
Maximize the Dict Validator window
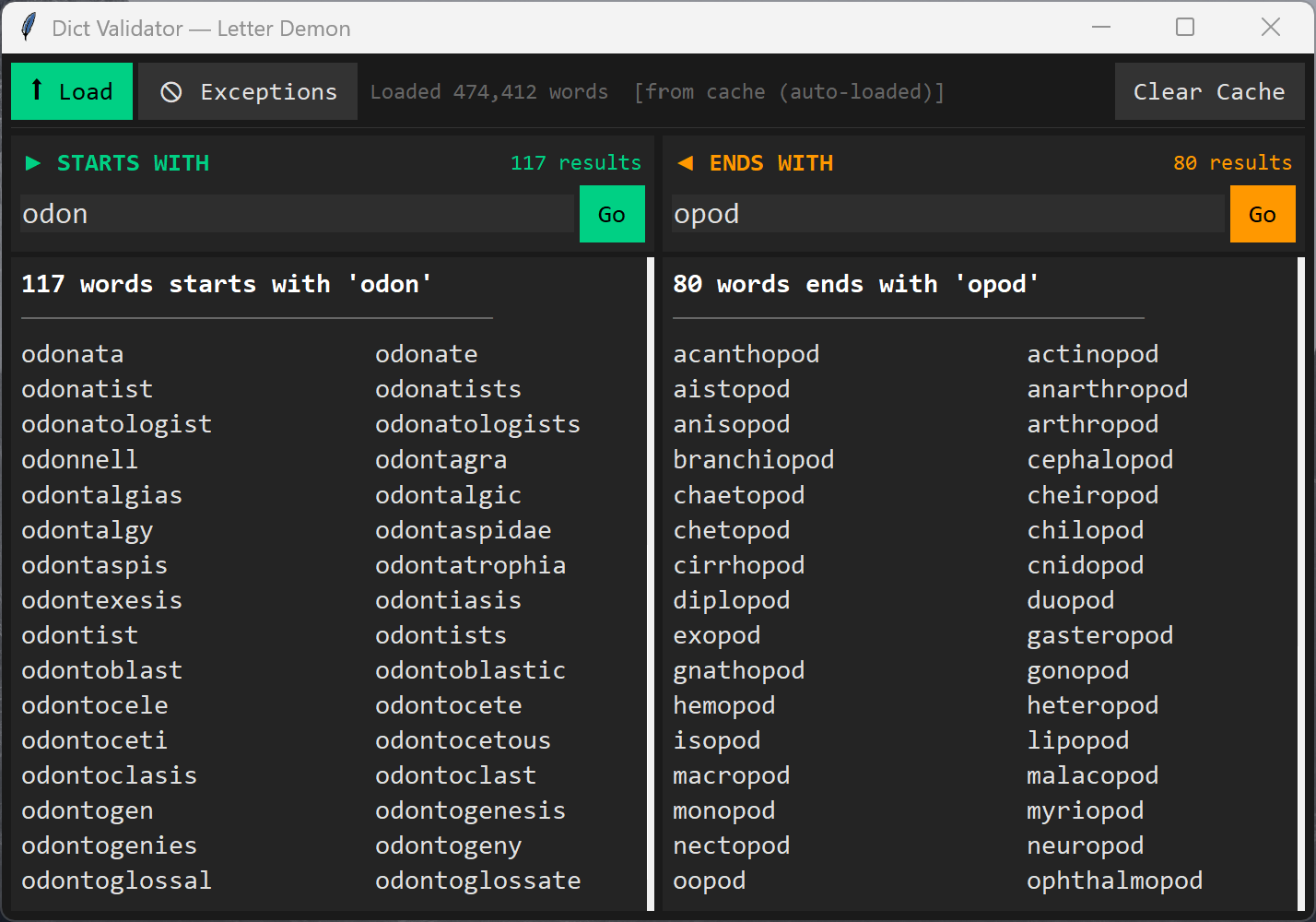click(x=1185, y=28)
